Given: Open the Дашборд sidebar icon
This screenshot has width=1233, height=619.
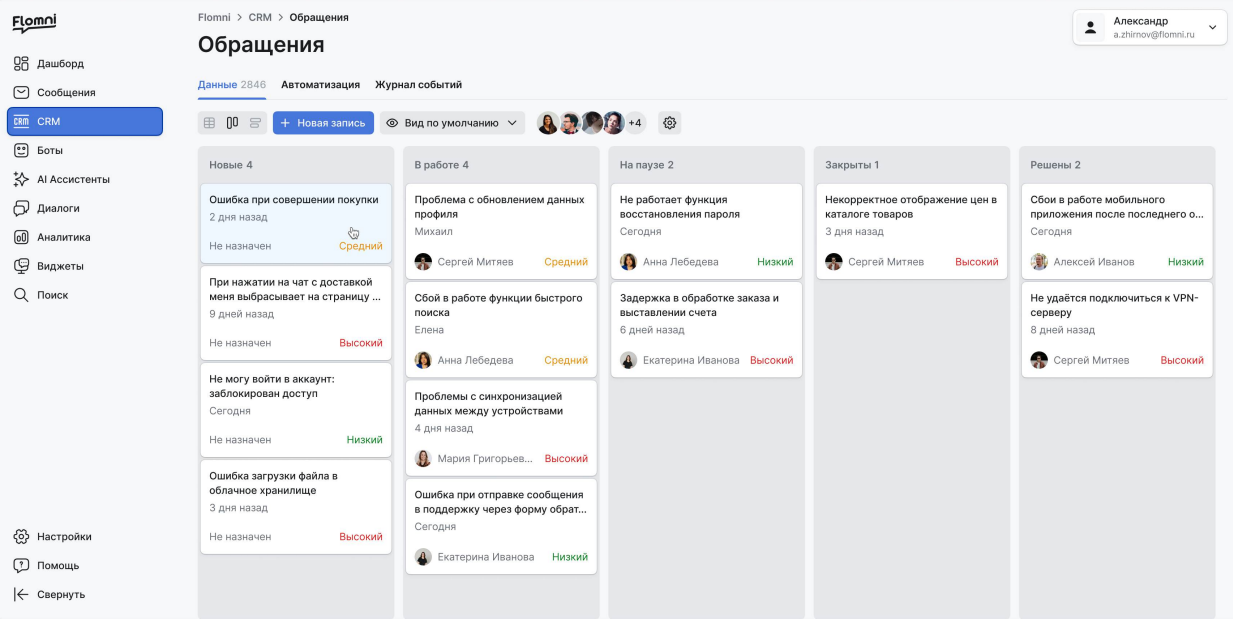Looking at the screenshot, I should (21, 63).
